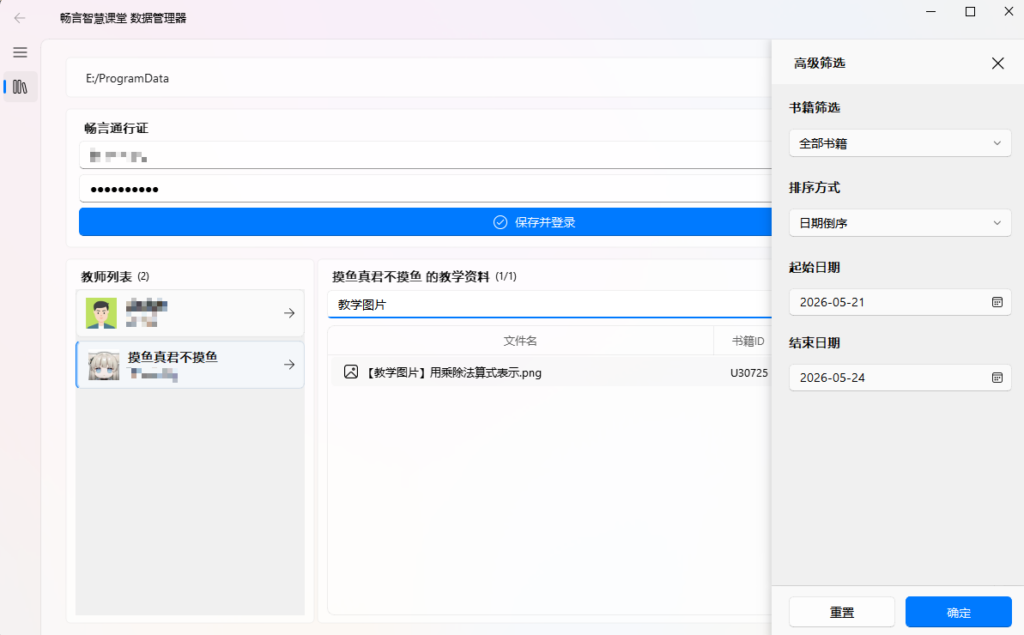Click the 重置 button

tap(842, 612)
